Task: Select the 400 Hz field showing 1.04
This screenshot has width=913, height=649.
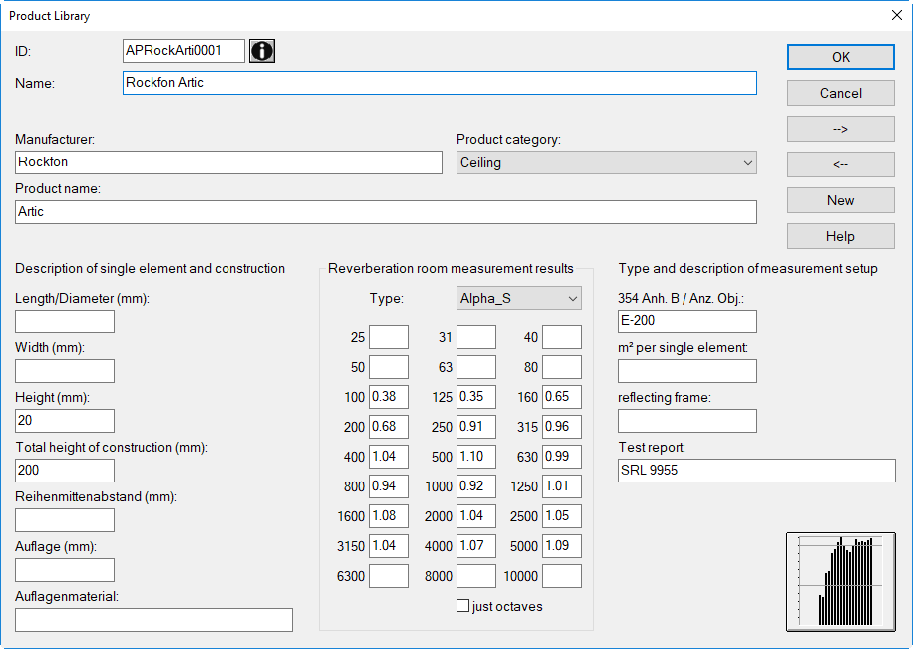Action: pyautogui.click(x=389, y=456)
